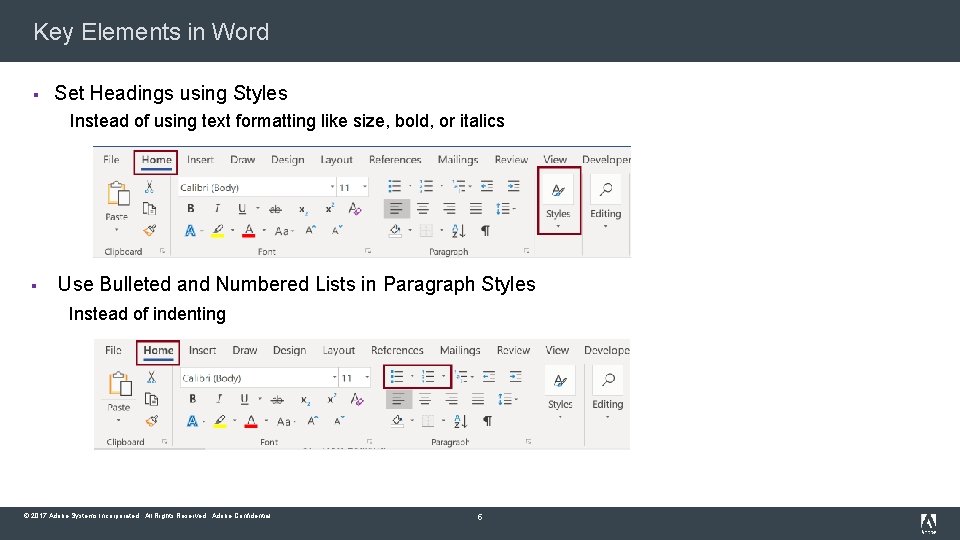Click Clear Formatting in Set Headings ribbon
The image size is (960, 540).
[354, 209]
